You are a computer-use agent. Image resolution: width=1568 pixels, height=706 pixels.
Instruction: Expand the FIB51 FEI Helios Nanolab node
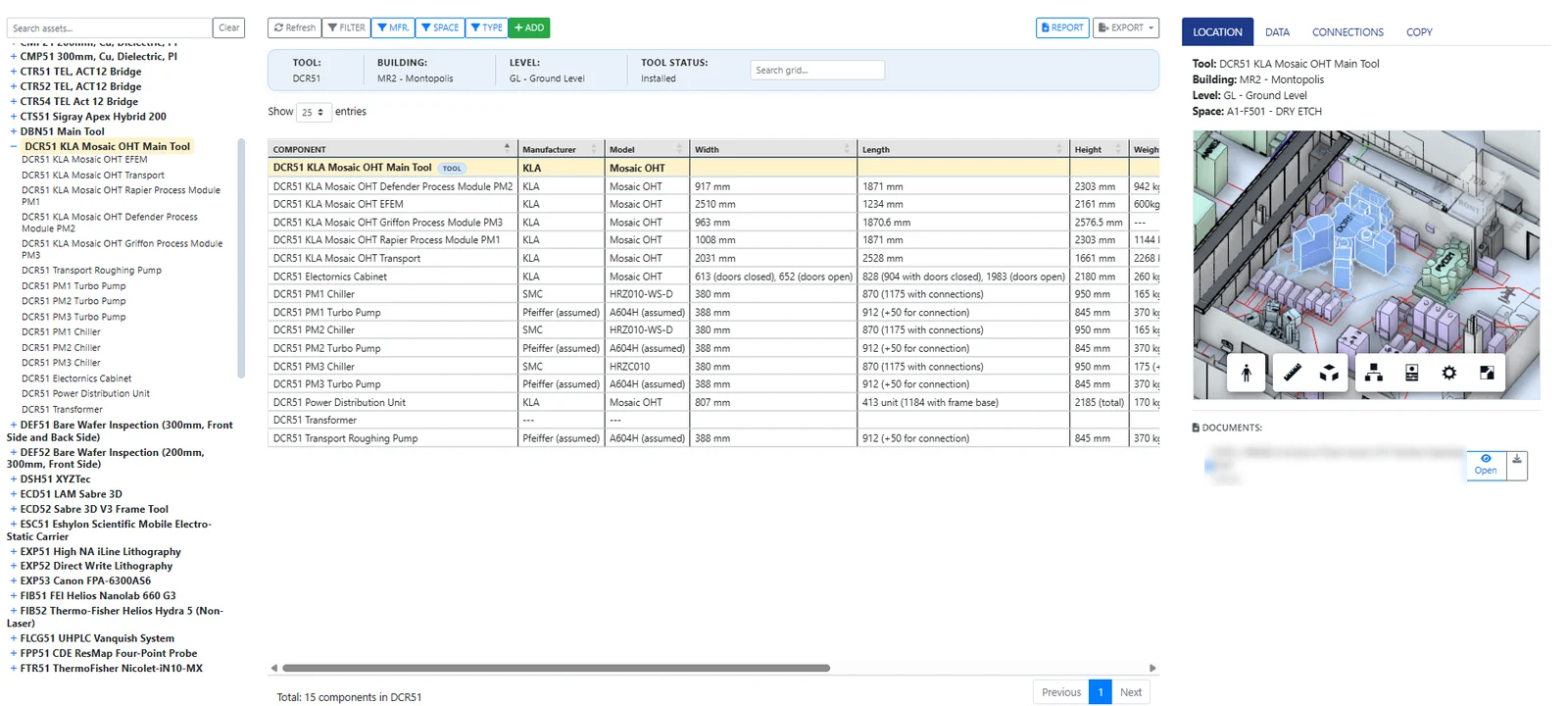pos(14,595)
